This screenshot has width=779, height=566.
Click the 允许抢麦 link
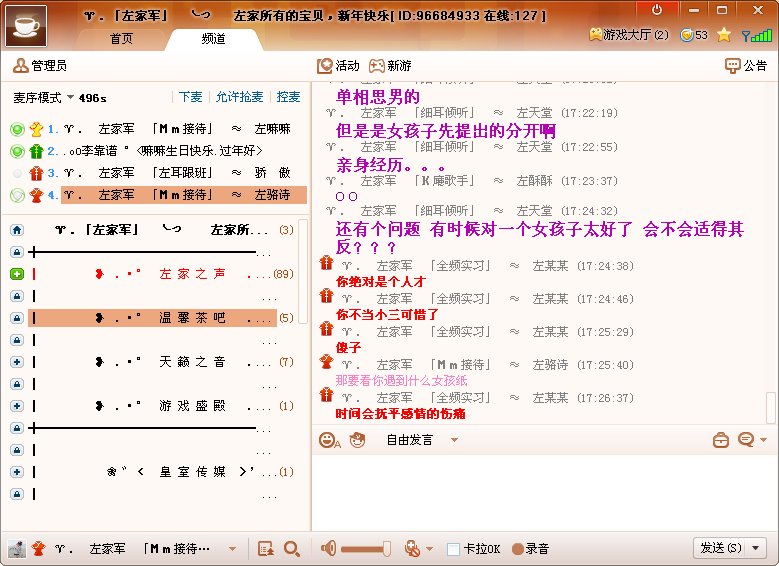tap(239, 96)
